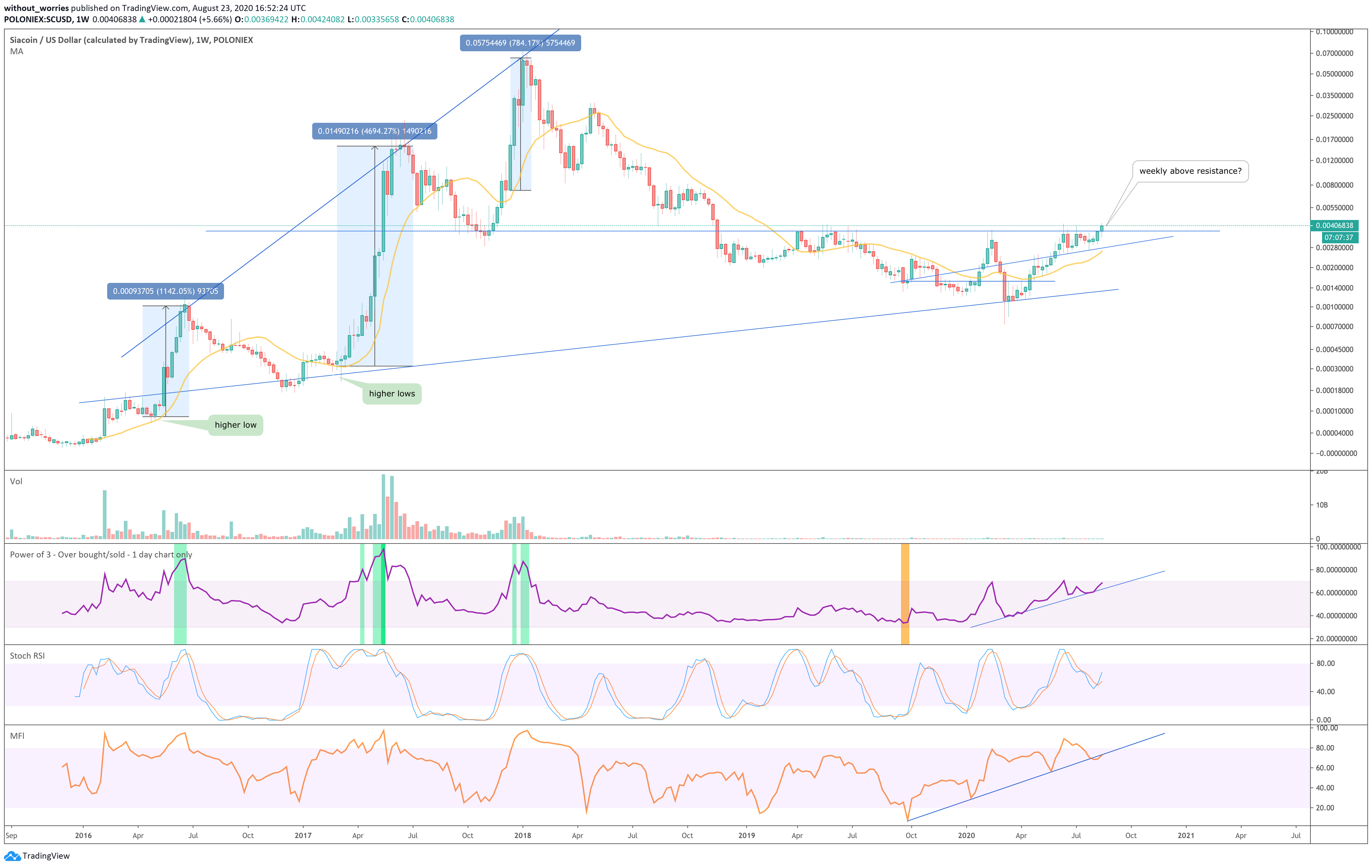Click the Siacoin / US Dollar chart title
Viewport: 1372px width, 868px height.
point(131,40)
